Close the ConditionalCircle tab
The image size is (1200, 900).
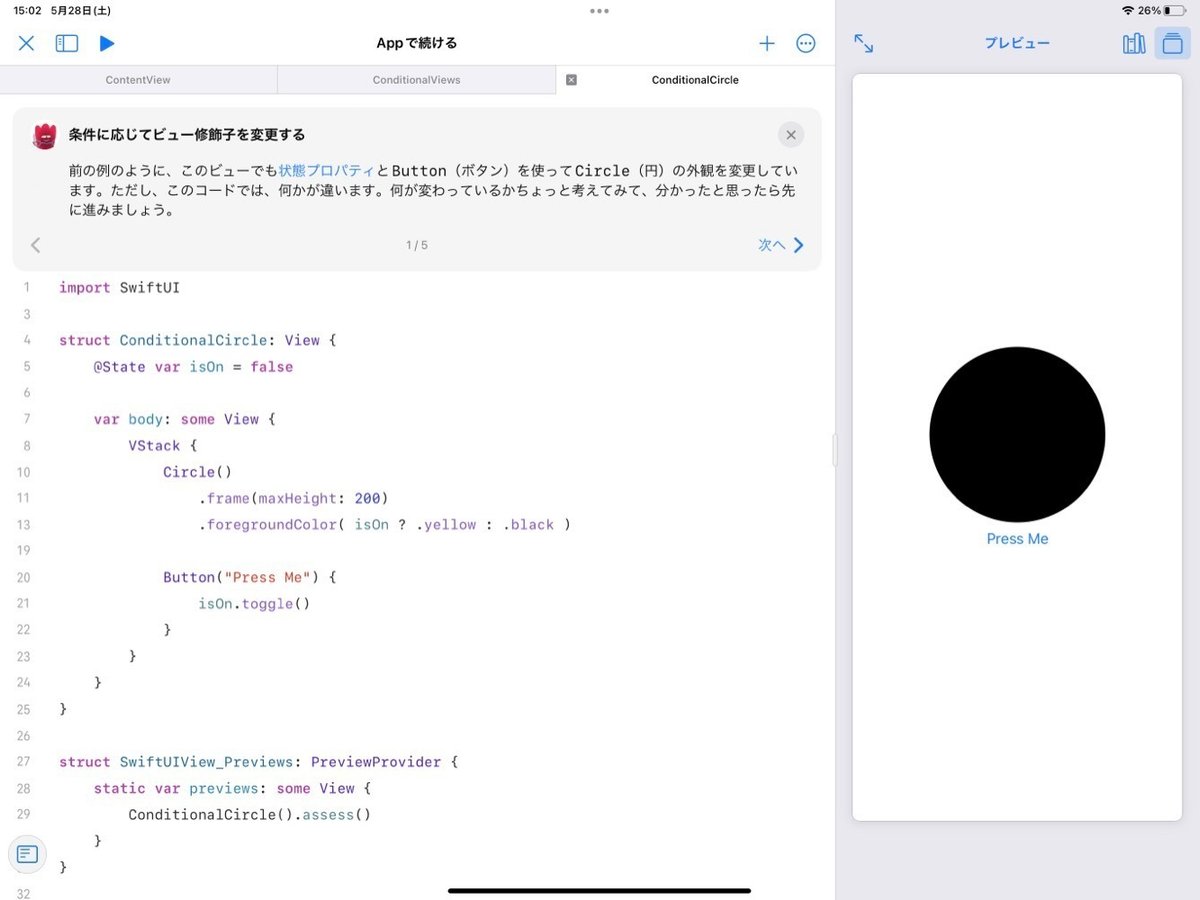pyautogui.click(x=571, y=80)
